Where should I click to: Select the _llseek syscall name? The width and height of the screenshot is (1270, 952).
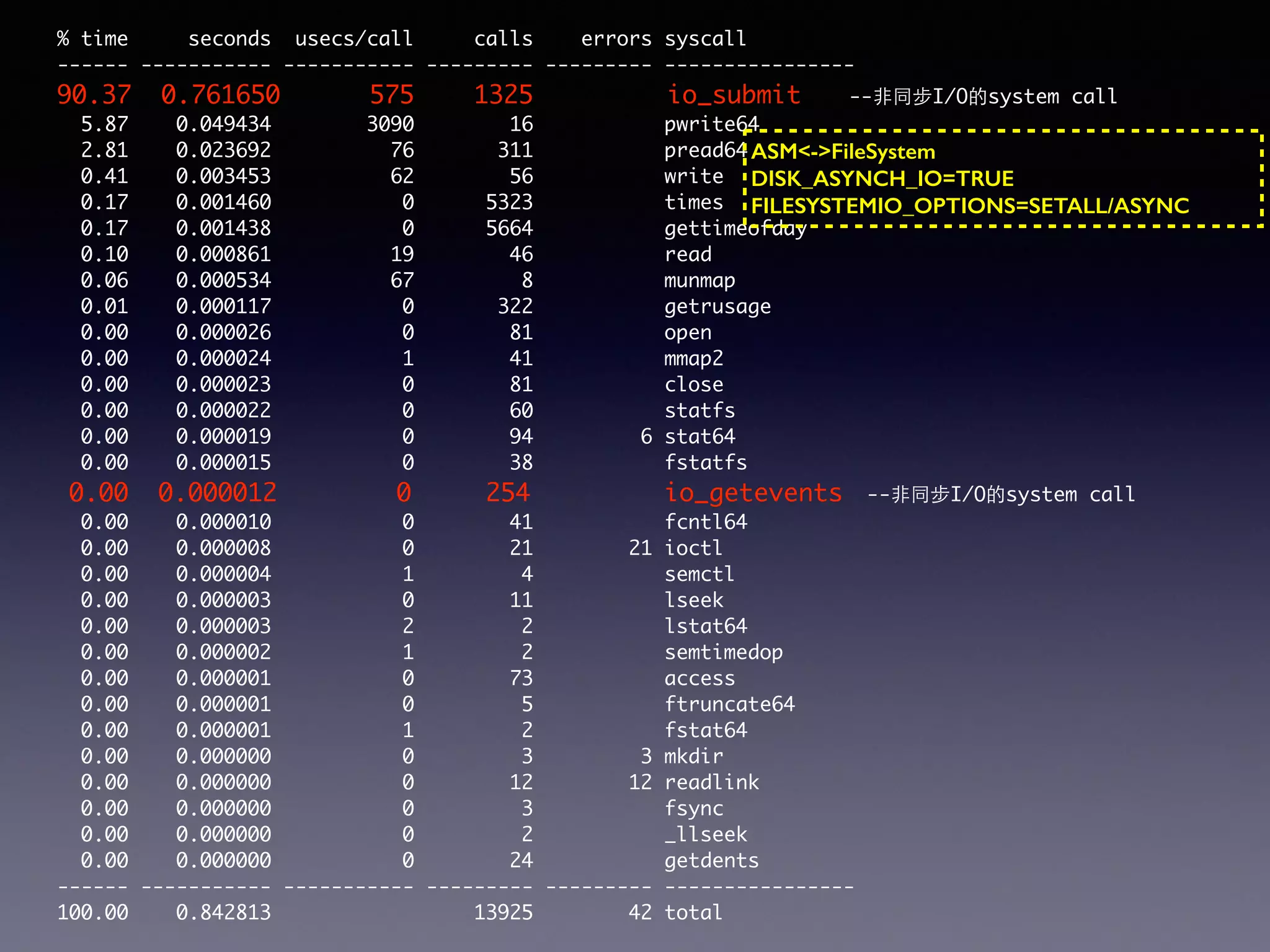[705, 835]
